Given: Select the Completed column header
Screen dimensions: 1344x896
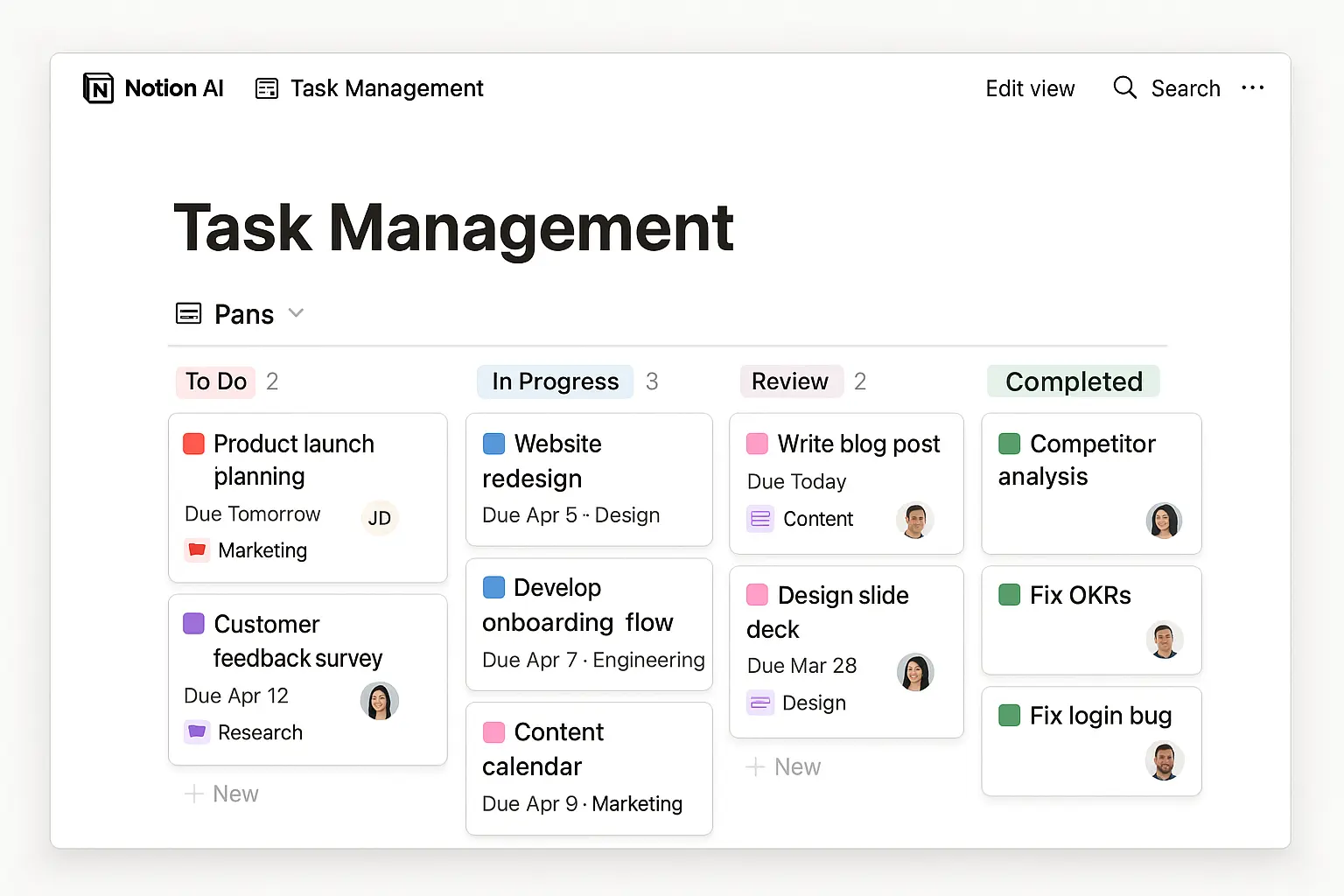Looking at the screenshot, I should (1074, 381).
